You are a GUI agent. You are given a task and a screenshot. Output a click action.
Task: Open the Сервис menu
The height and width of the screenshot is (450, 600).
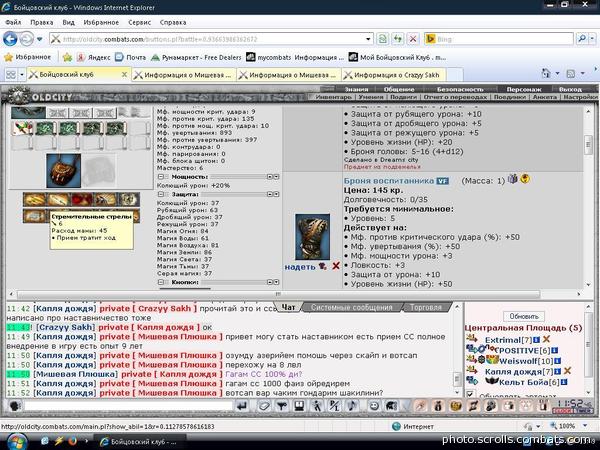139,22
